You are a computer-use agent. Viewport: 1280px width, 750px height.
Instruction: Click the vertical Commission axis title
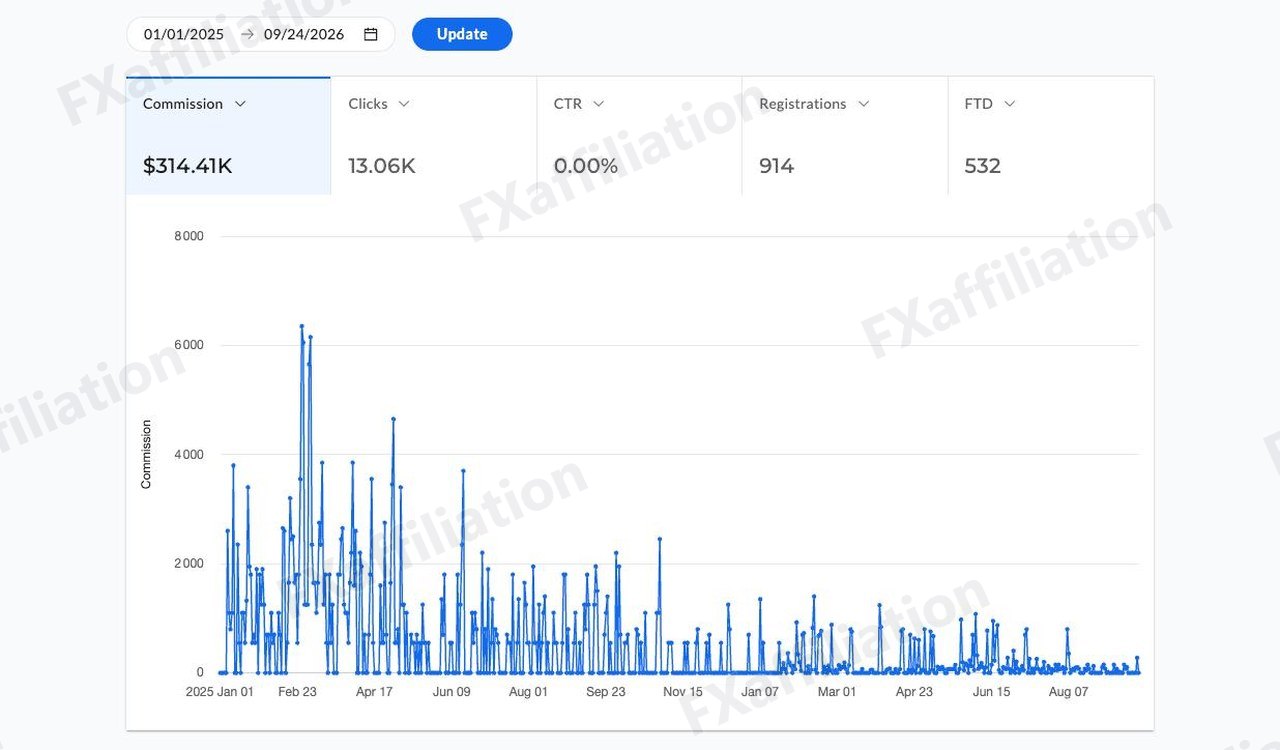click(146, 454)
